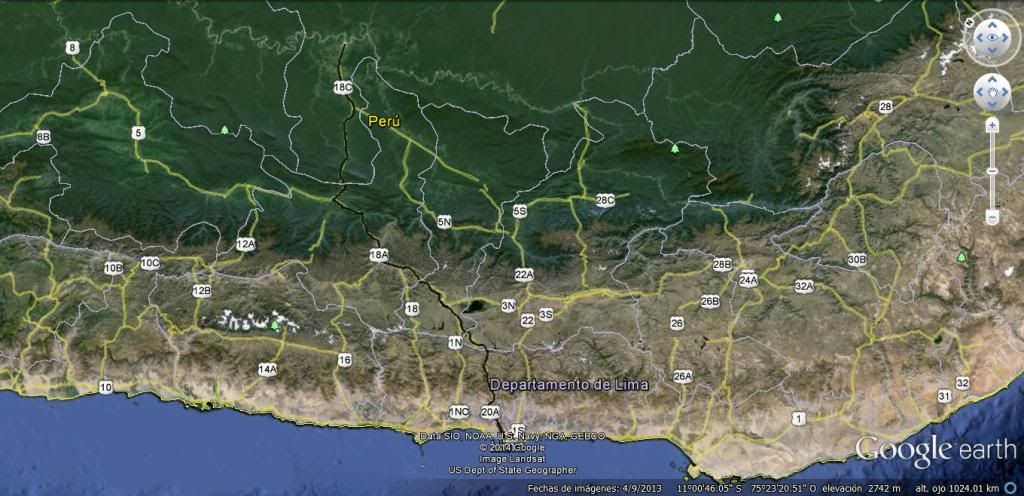Click the green park tree icon near route 5
This screenshot has height=496, width=1024.
click(x=226, y=130)
